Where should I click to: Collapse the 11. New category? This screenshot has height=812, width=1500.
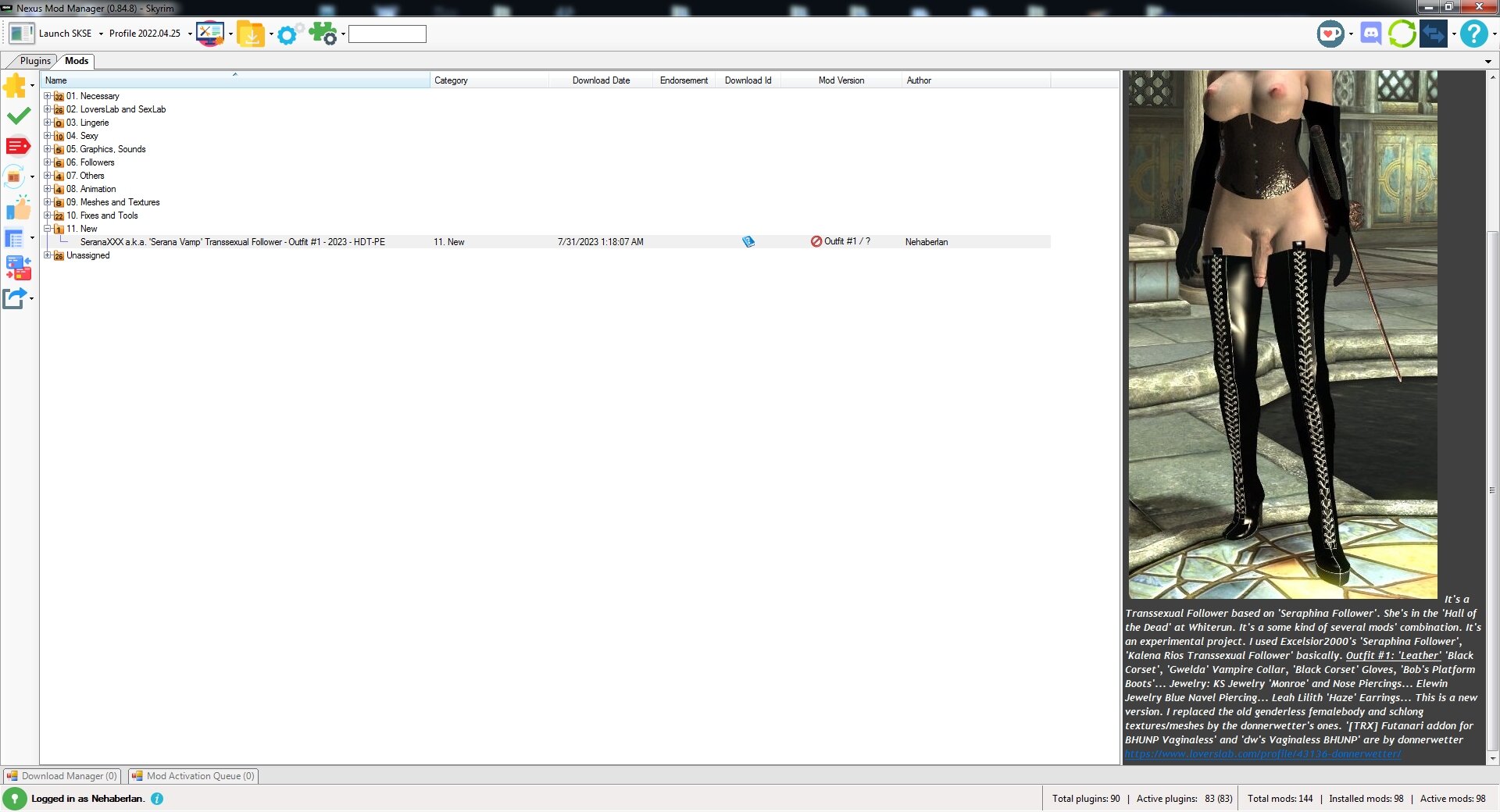coord(48,229)
